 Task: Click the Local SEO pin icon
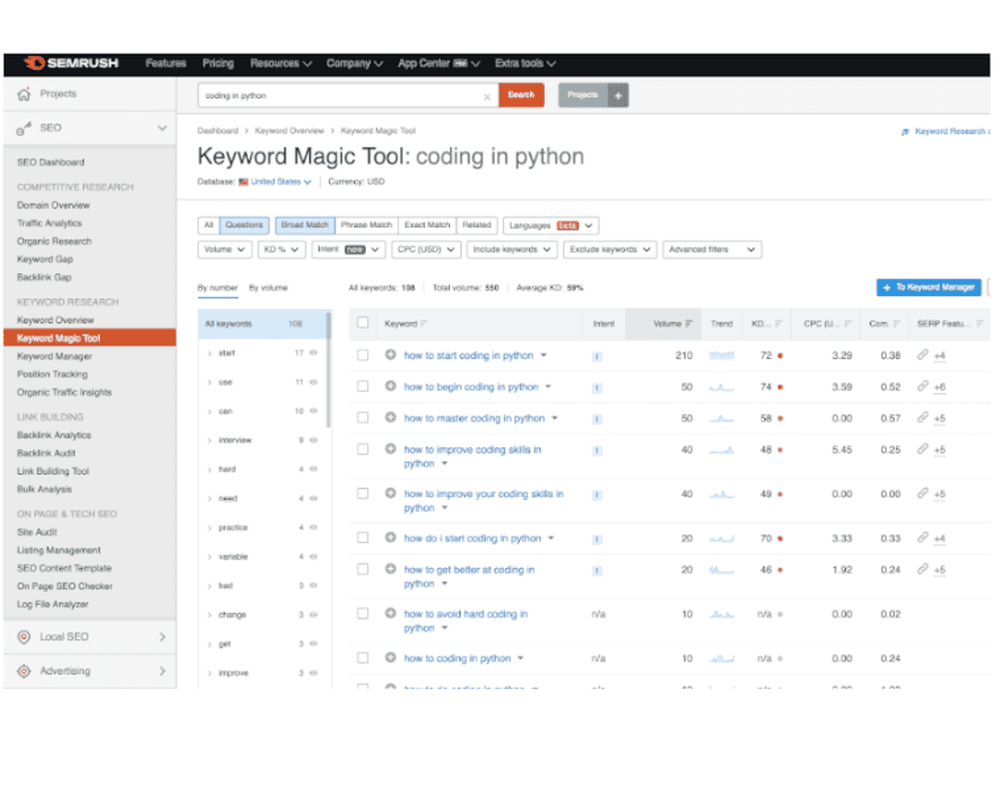[24, 637]
